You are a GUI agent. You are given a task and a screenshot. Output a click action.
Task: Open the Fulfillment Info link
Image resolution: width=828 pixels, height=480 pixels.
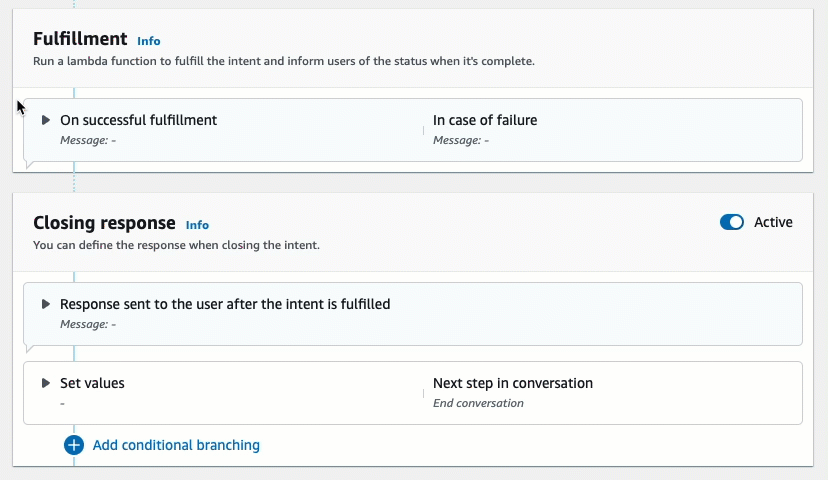coord(149,41)
